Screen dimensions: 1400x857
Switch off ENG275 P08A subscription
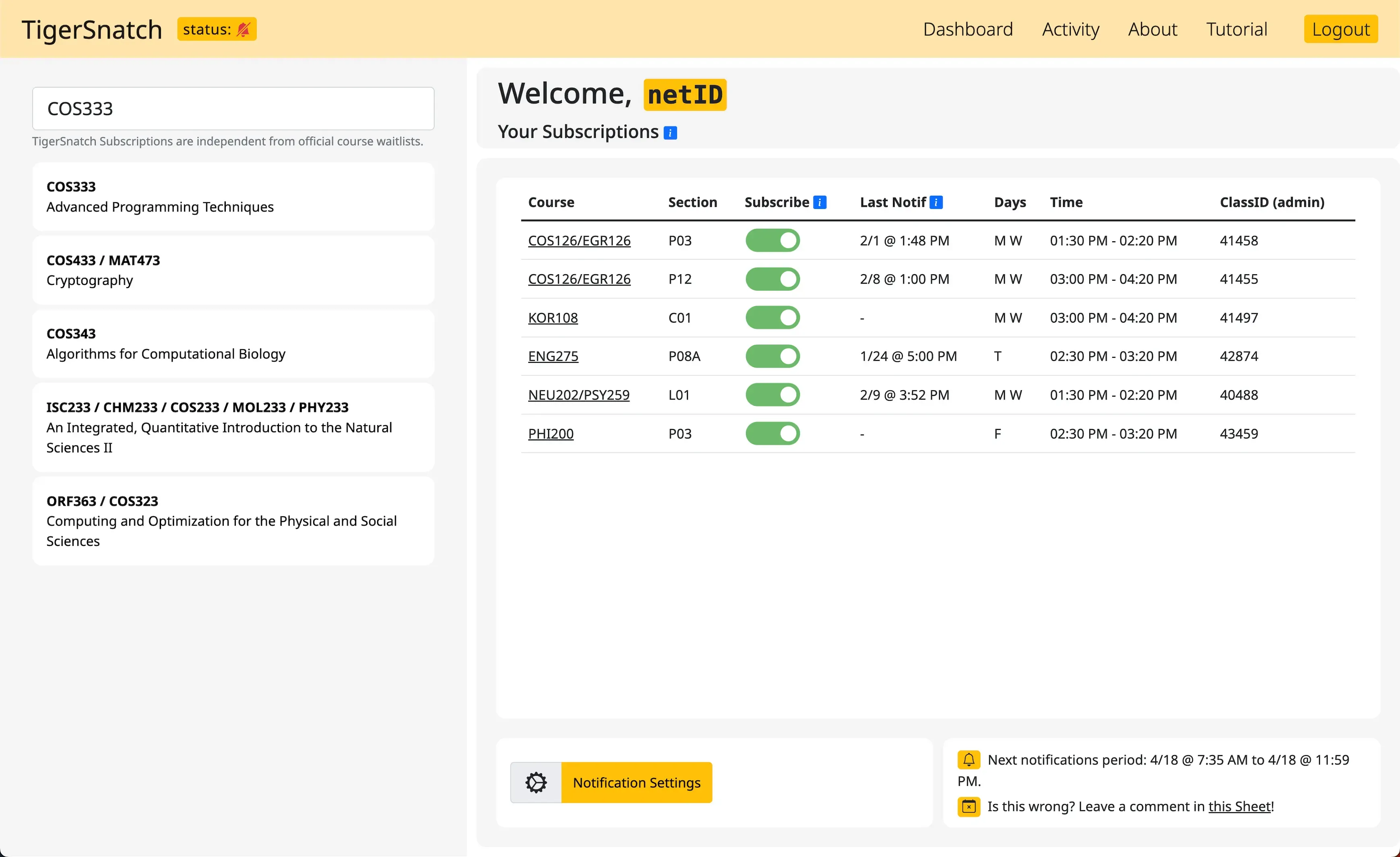[x=772, y=356]
